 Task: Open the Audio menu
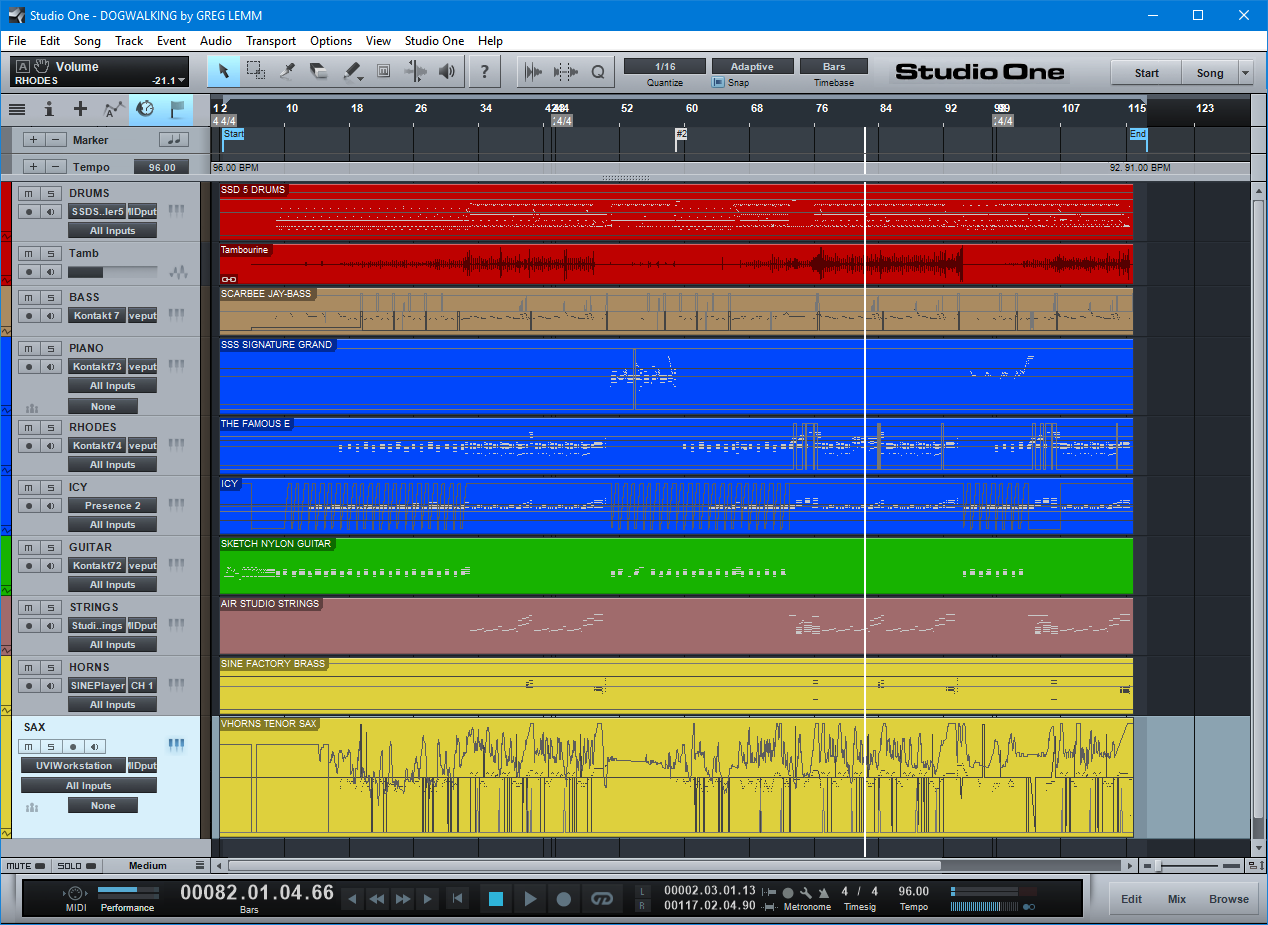[x=216, y=41]
